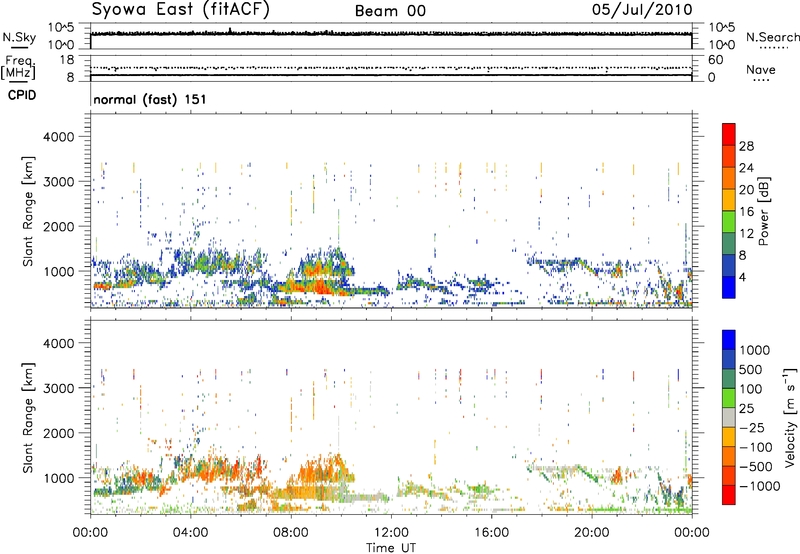The width and height of the screenshot is (800, 554).
Task: Click the "Syowa East (fitACF)" title
Action: tap(180, 9)
